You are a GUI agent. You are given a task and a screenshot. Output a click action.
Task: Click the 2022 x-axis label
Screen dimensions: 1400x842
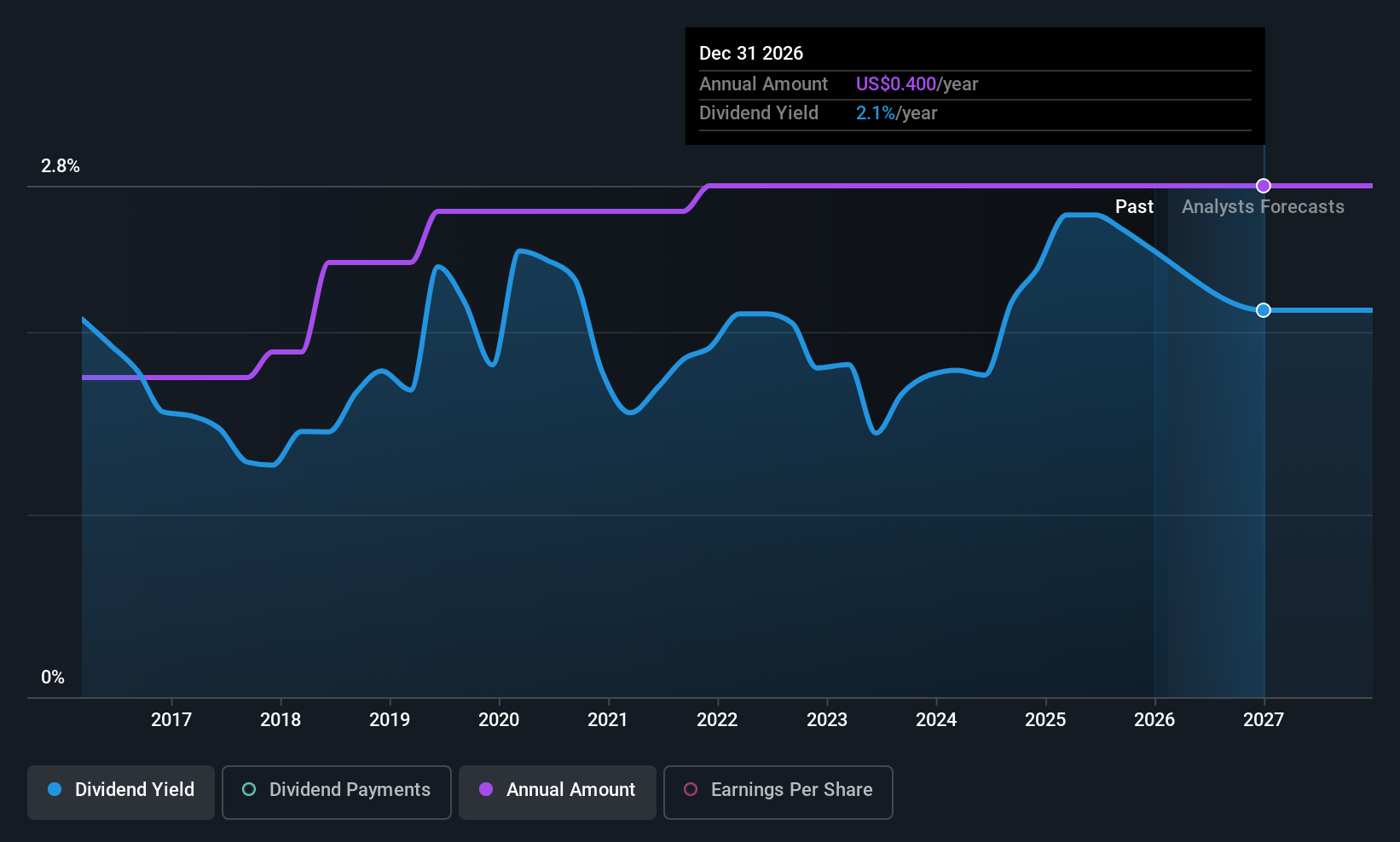[717, 720]
